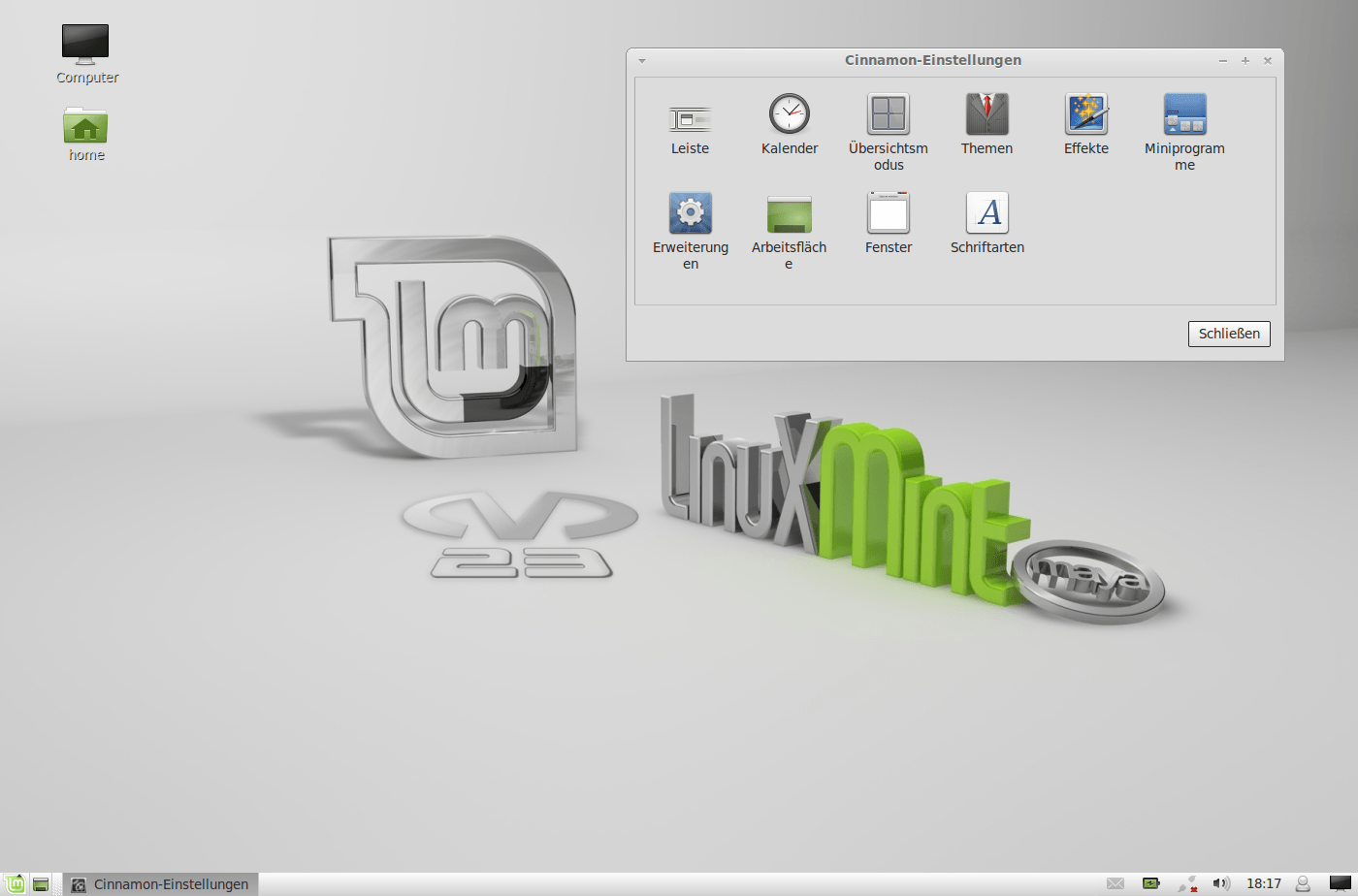Screen dimensions: 1358x896
Task: Open Übersichtsmodus settings
Action: (888, 114)
